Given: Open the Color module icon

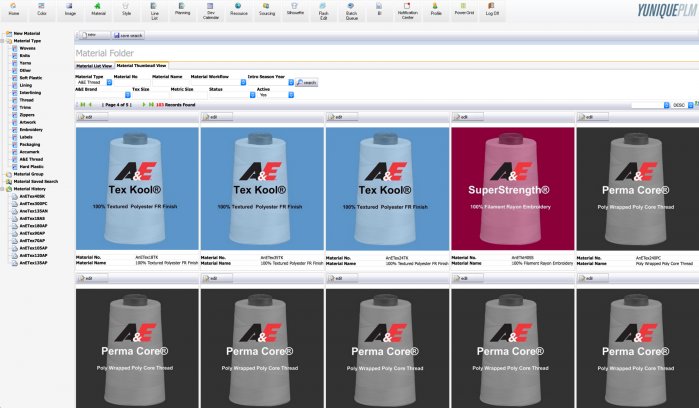Looking at the screenshot, I should (x=42, y=9).
